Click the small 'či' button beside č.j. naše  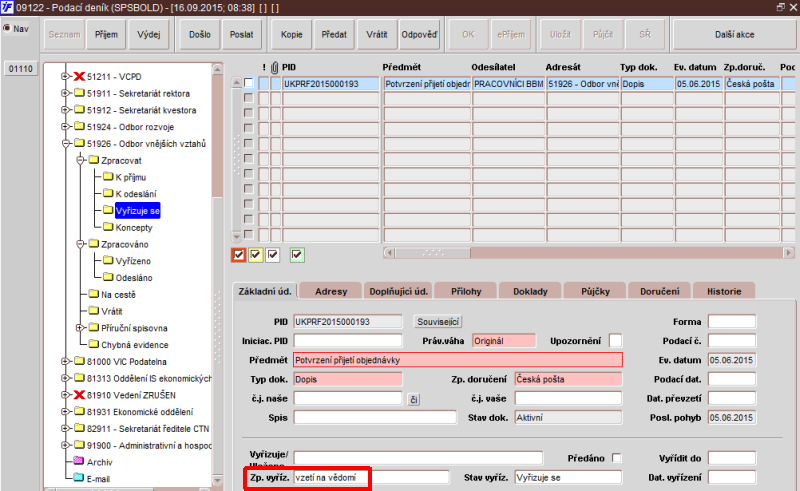coord(414,399)
